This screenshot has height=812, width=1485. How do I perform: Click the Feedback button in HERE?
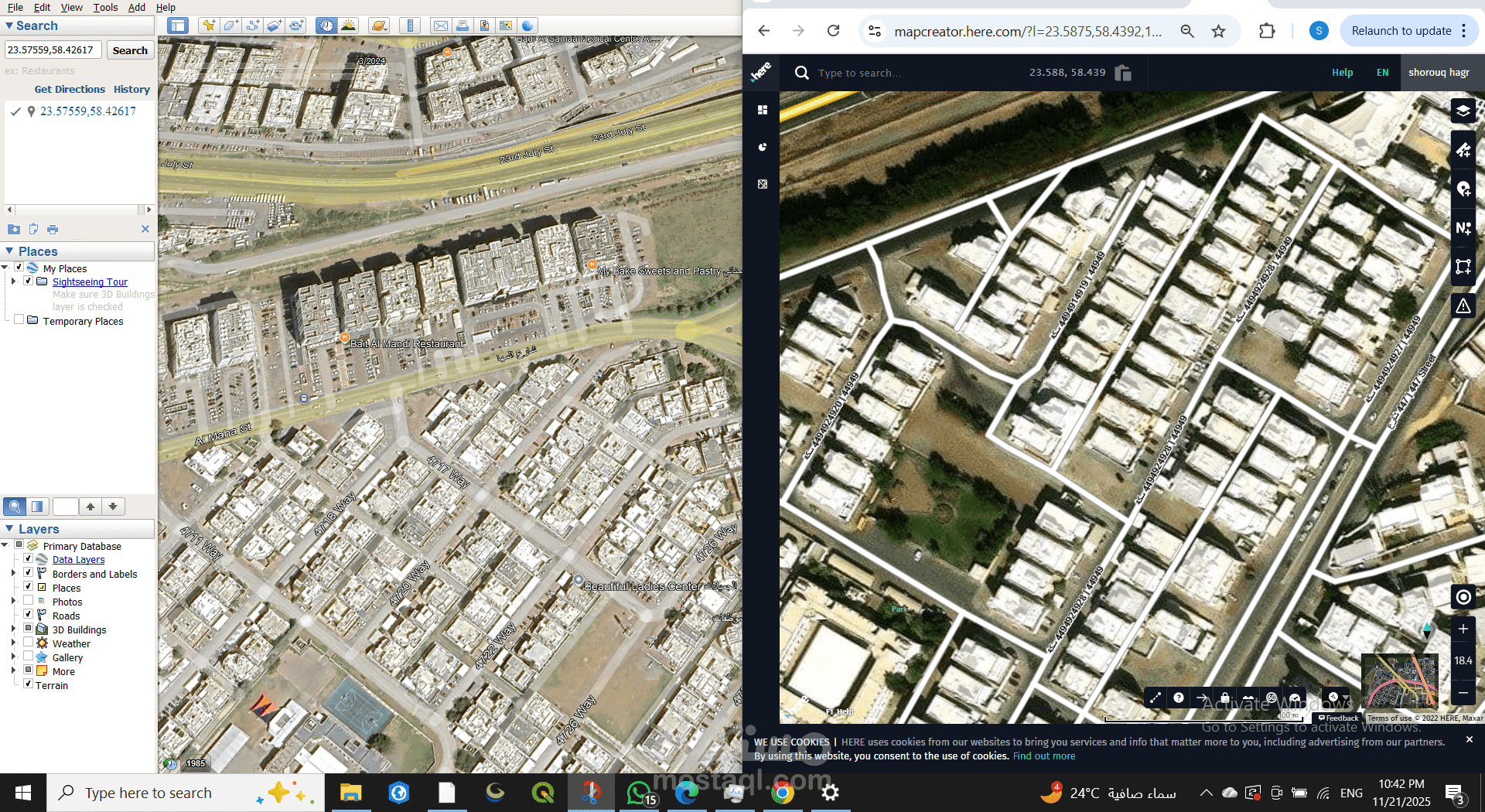click(x=1339, y=718)
